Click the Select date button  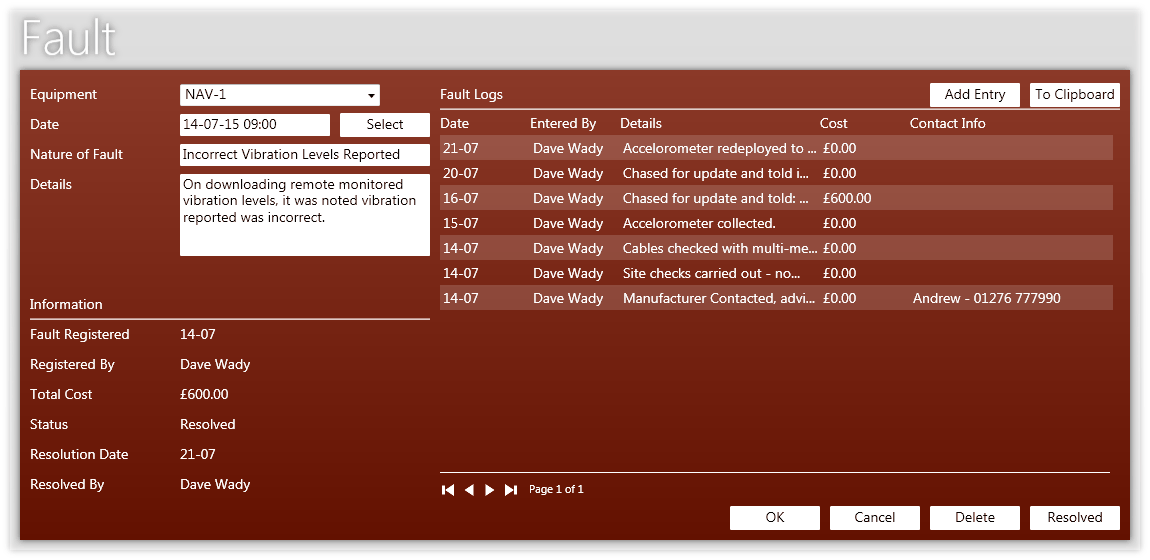click(x=384, y=125)
